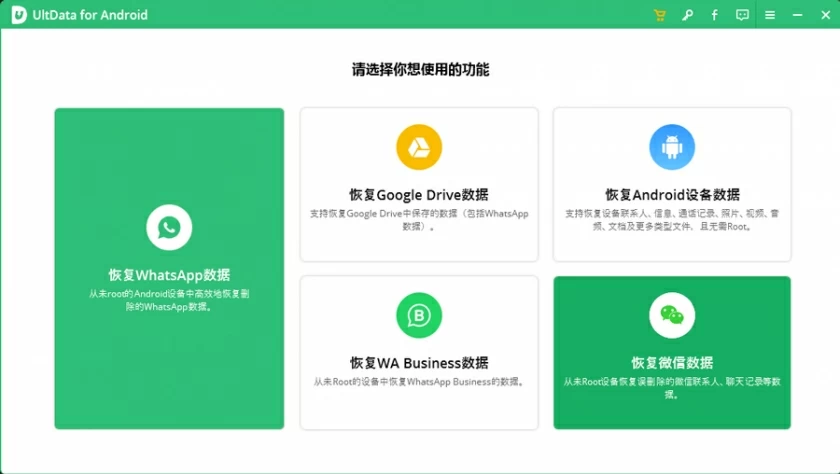Minimize the UltData window

pyautogui.click(x=798, y=15)
